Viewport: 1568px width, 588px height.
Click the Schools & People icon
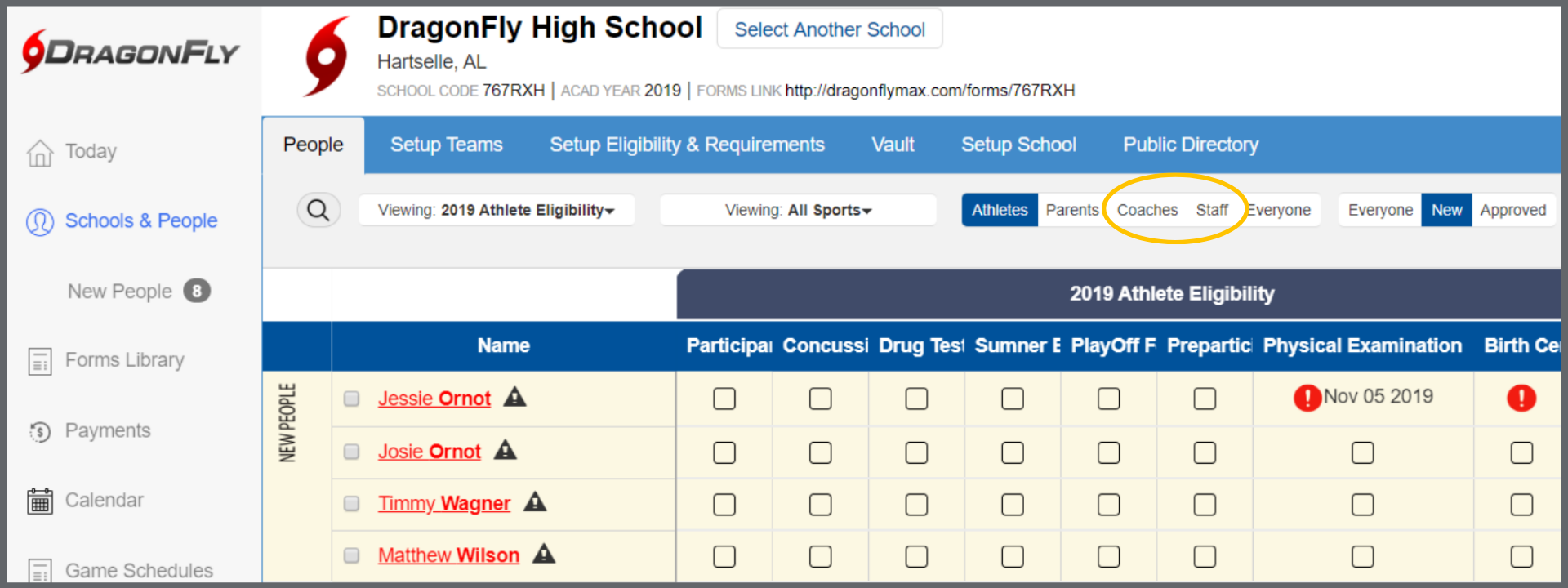pyautogui.click(x=40, y=221)
